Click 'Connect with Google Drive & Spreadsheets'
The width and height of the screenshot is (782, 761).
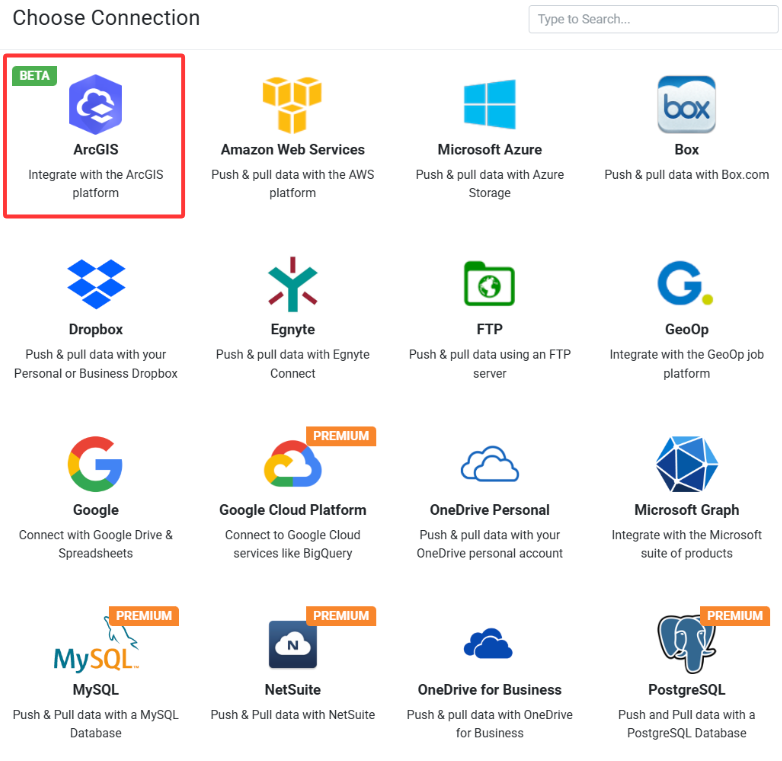pos(96,544)
